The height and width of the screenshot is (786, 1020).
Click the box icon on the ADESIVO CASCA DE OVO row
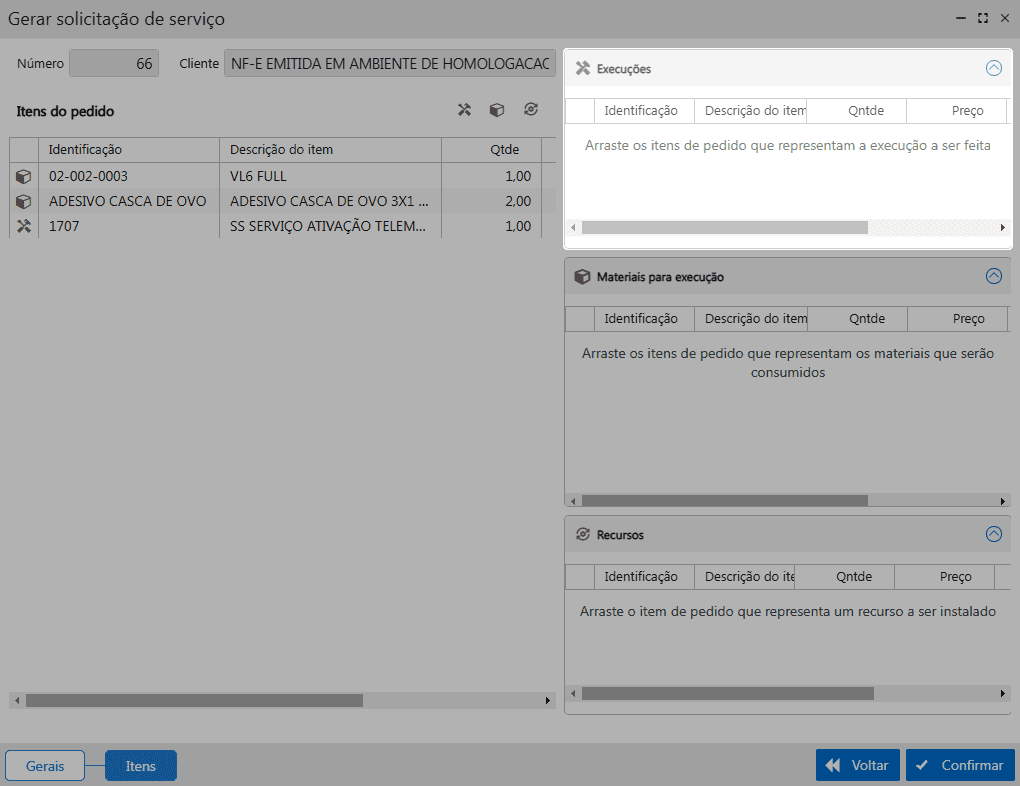click(x=24, y=202)
